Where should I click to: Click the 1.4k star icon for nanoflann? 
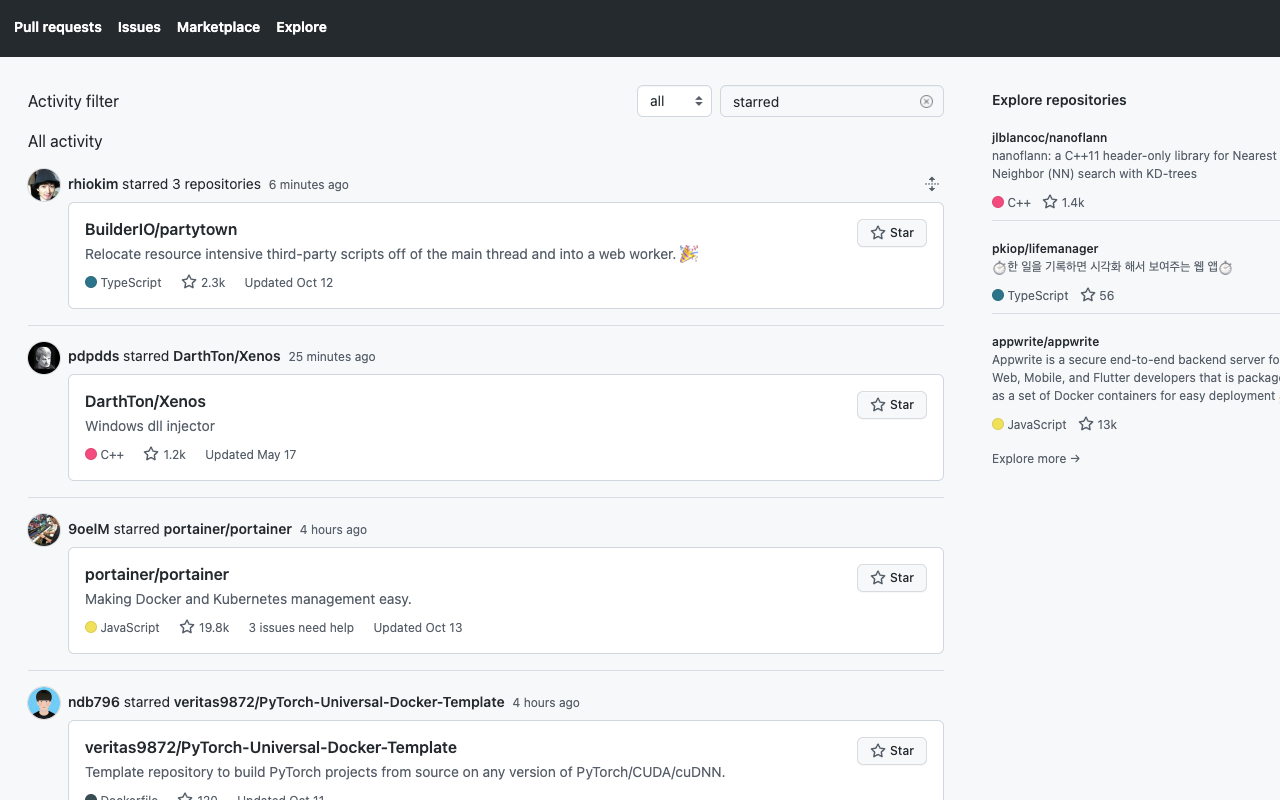click(x=1050, y=202)
